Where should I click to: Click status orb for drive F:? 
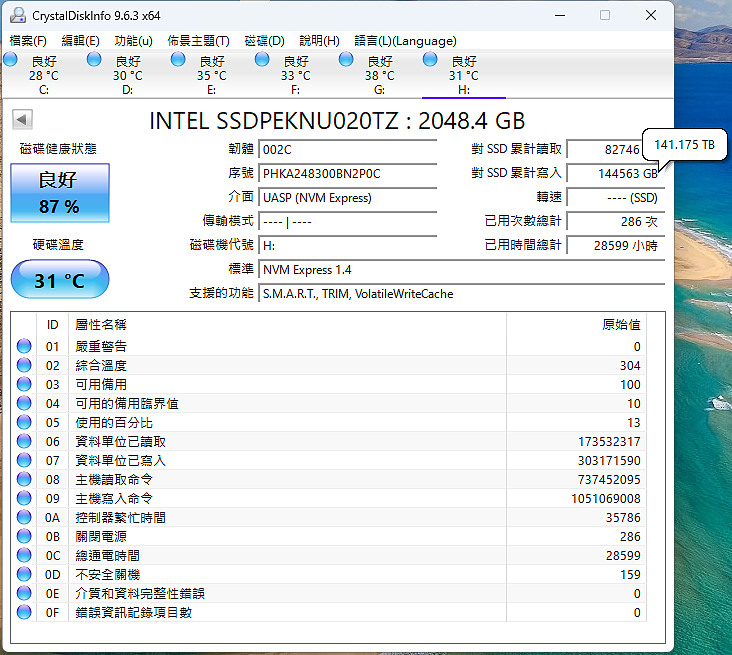pyautogui.click(x=262, y=59)
